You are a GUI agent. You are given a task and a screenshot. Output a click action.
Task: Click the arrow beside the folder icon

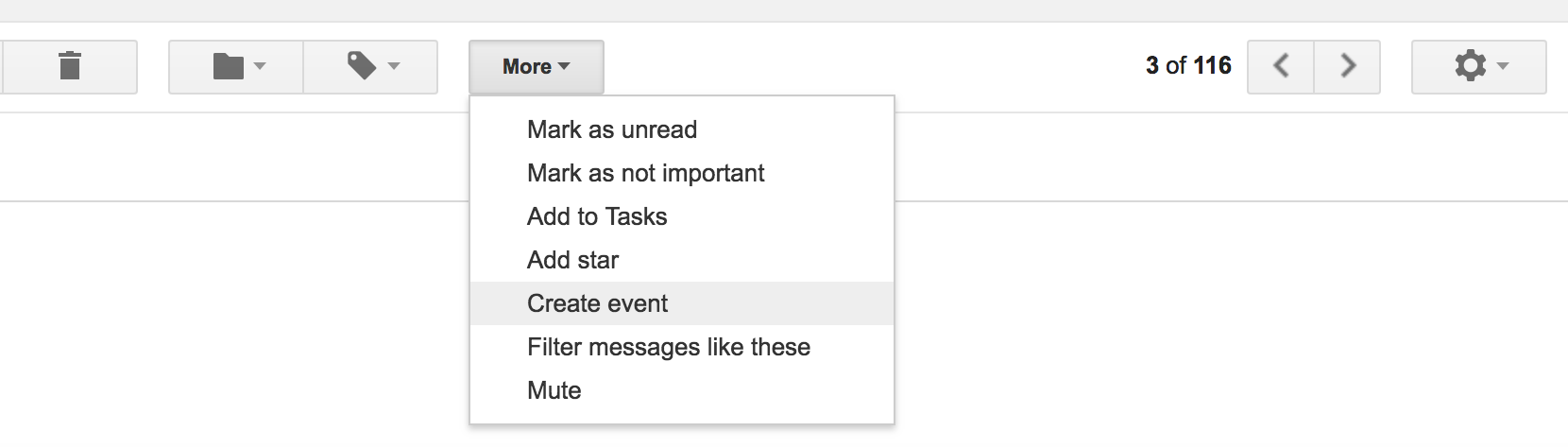260,66
